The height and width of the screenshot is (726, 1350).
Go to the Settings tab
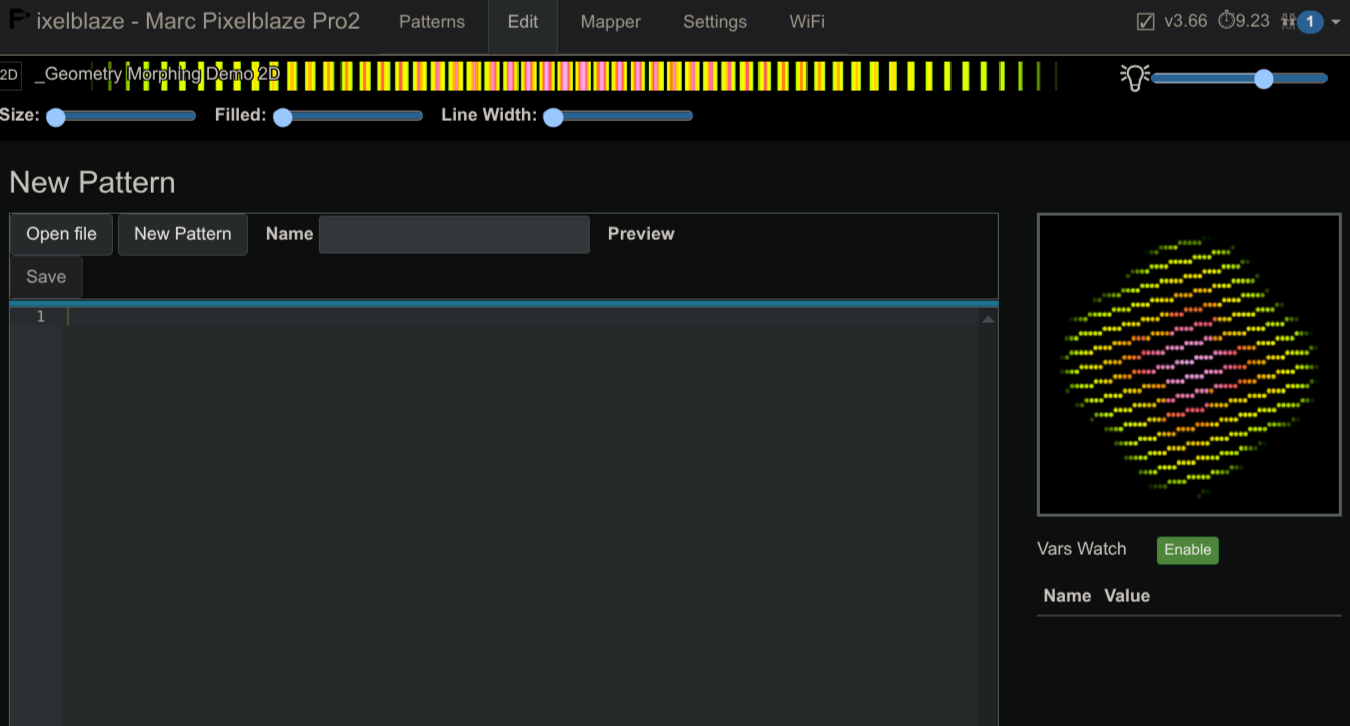714,22
